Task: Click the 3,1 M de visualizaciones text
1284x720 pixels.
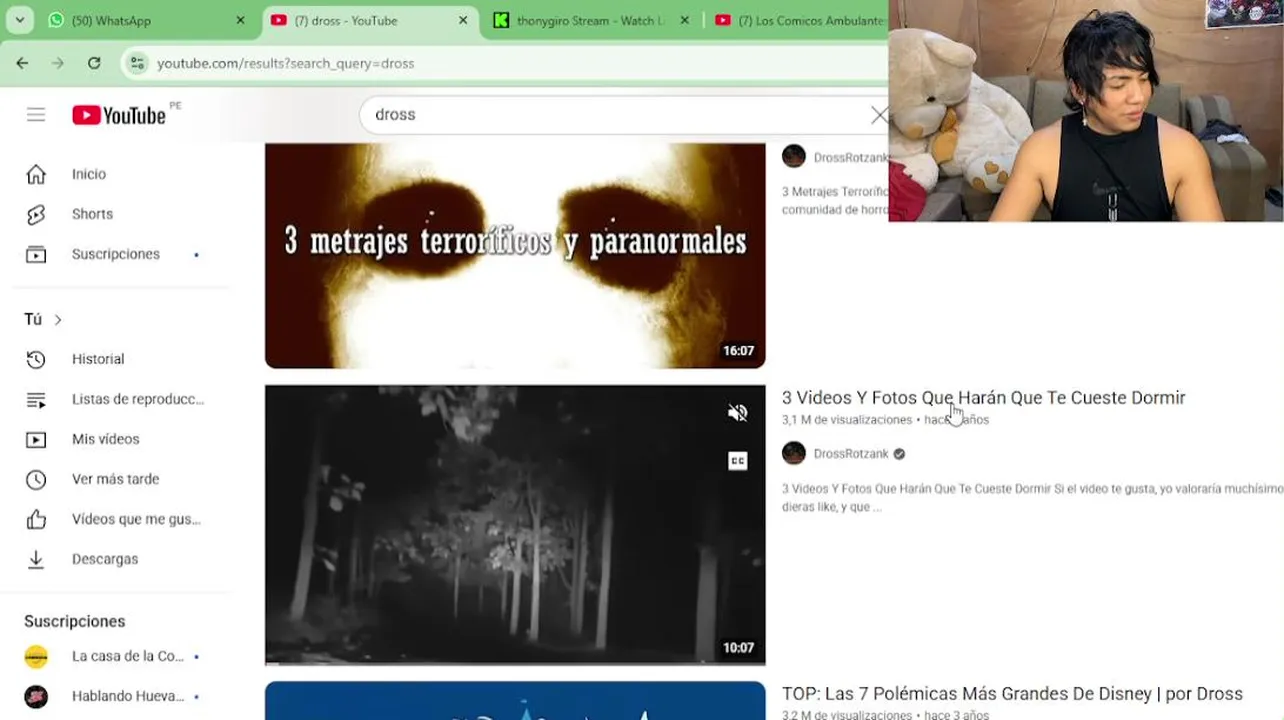Action: click(x=847, y=420)
